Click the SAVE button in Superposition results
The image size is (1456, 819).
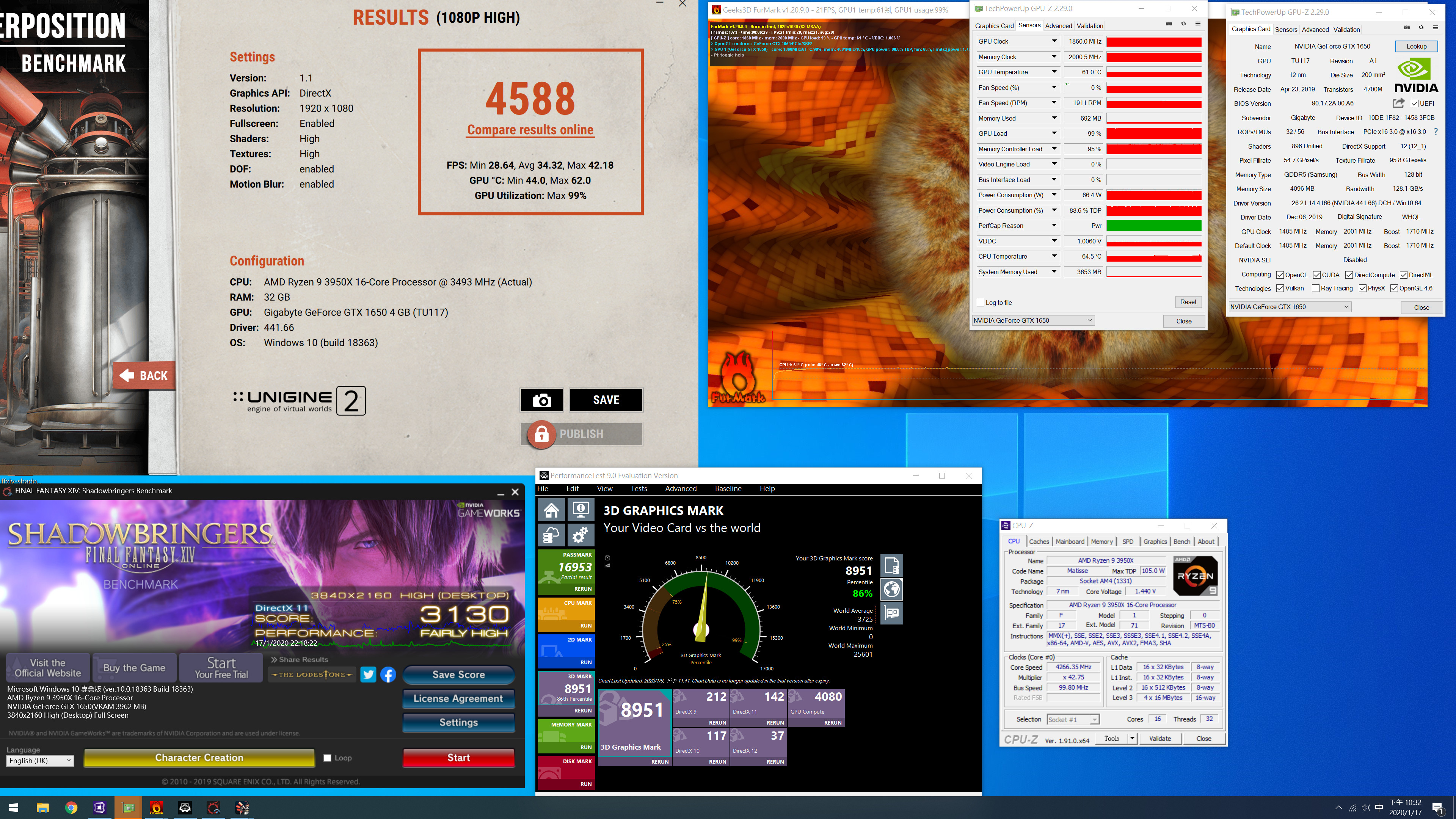click(606, 400)
